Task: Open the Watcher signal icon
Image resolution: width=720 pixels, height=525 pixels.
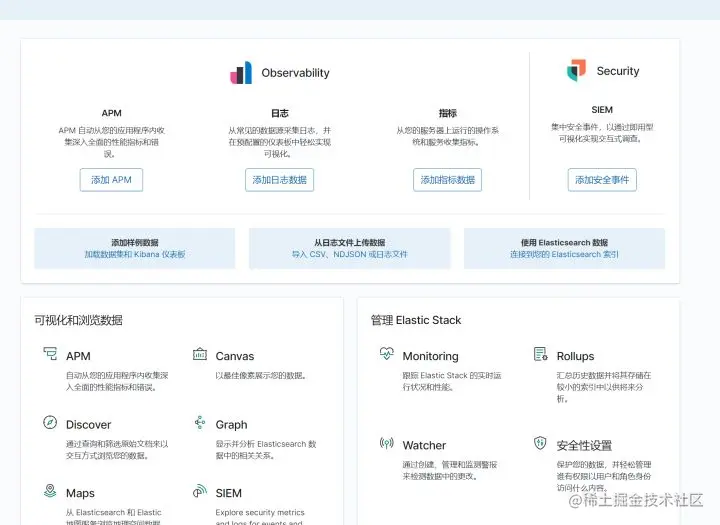Action: [387, 443]
